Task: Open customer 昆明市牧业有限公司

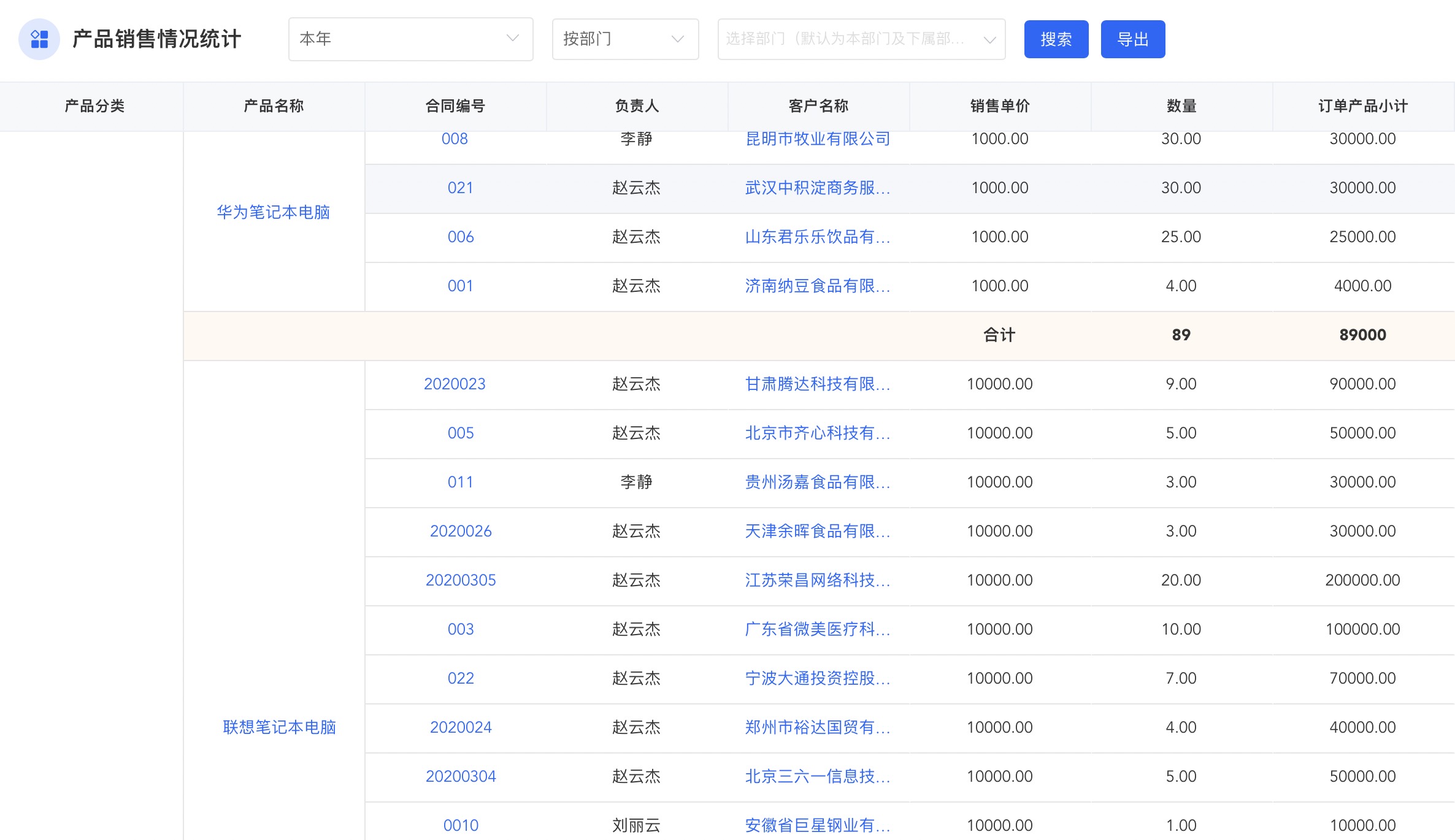Action: [x=818, y=139]
